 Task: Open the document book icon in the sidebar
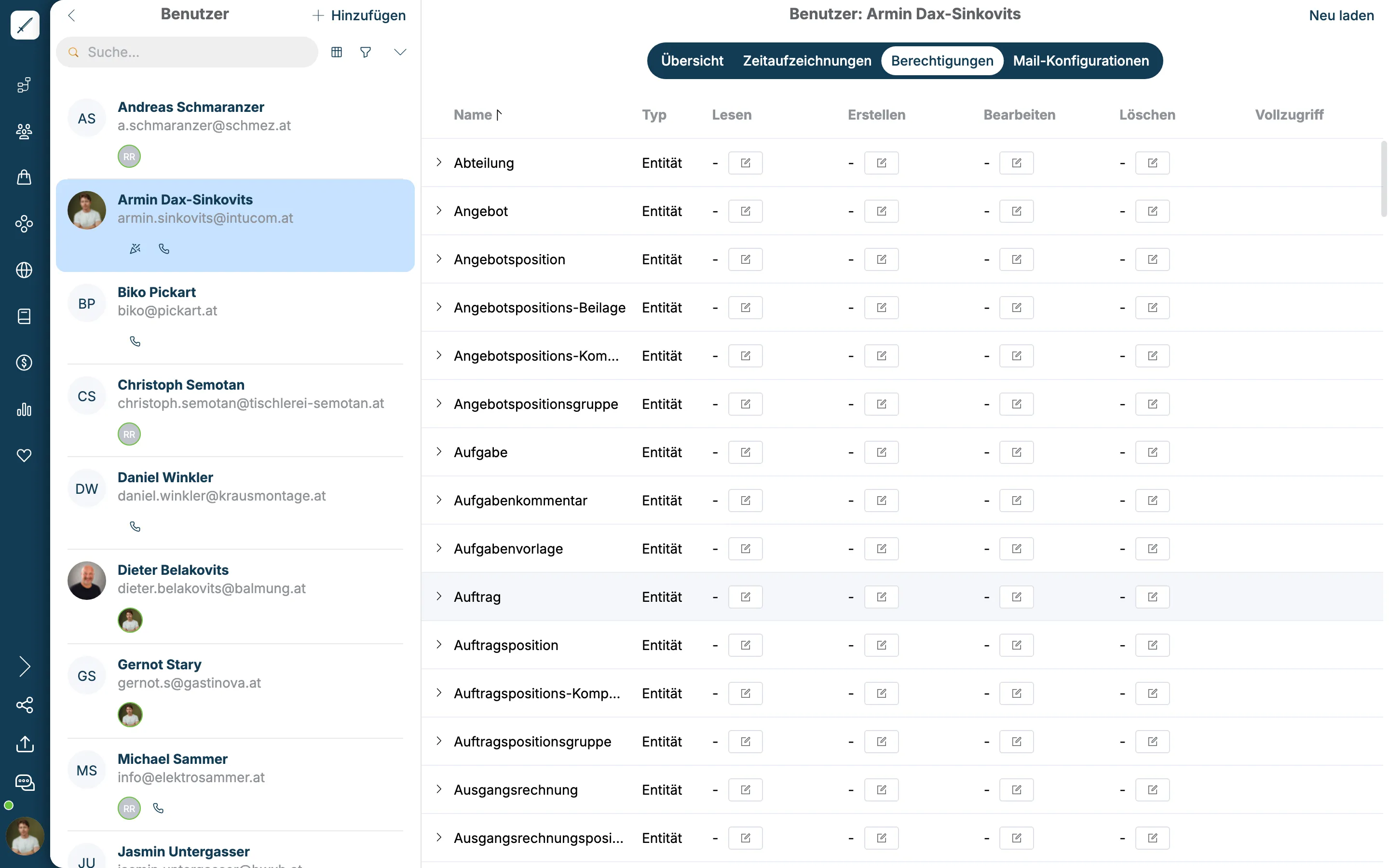[x=24, y=316]
